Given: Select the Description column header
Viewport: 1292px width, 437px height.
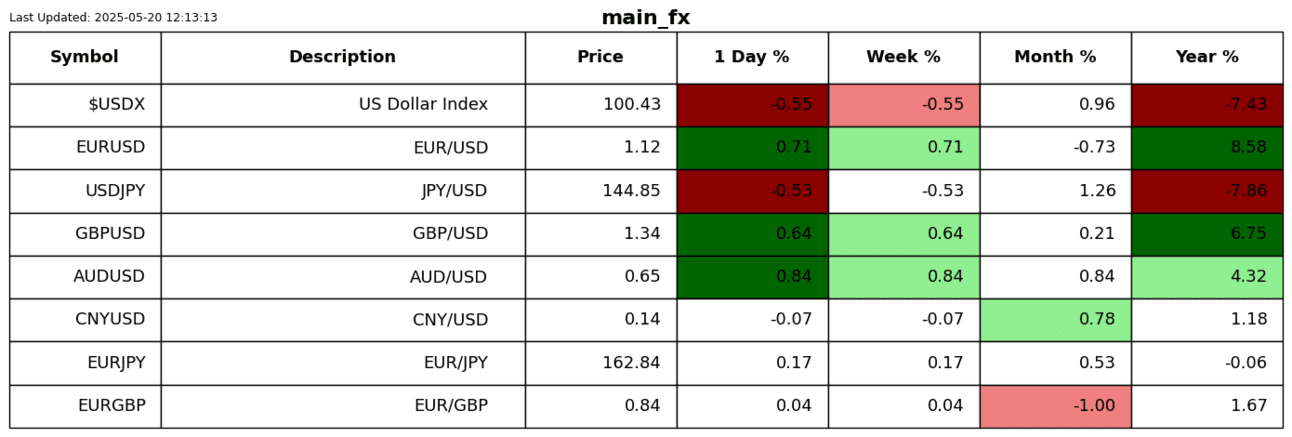Looking at the screenshot, I should coord(342,57).
